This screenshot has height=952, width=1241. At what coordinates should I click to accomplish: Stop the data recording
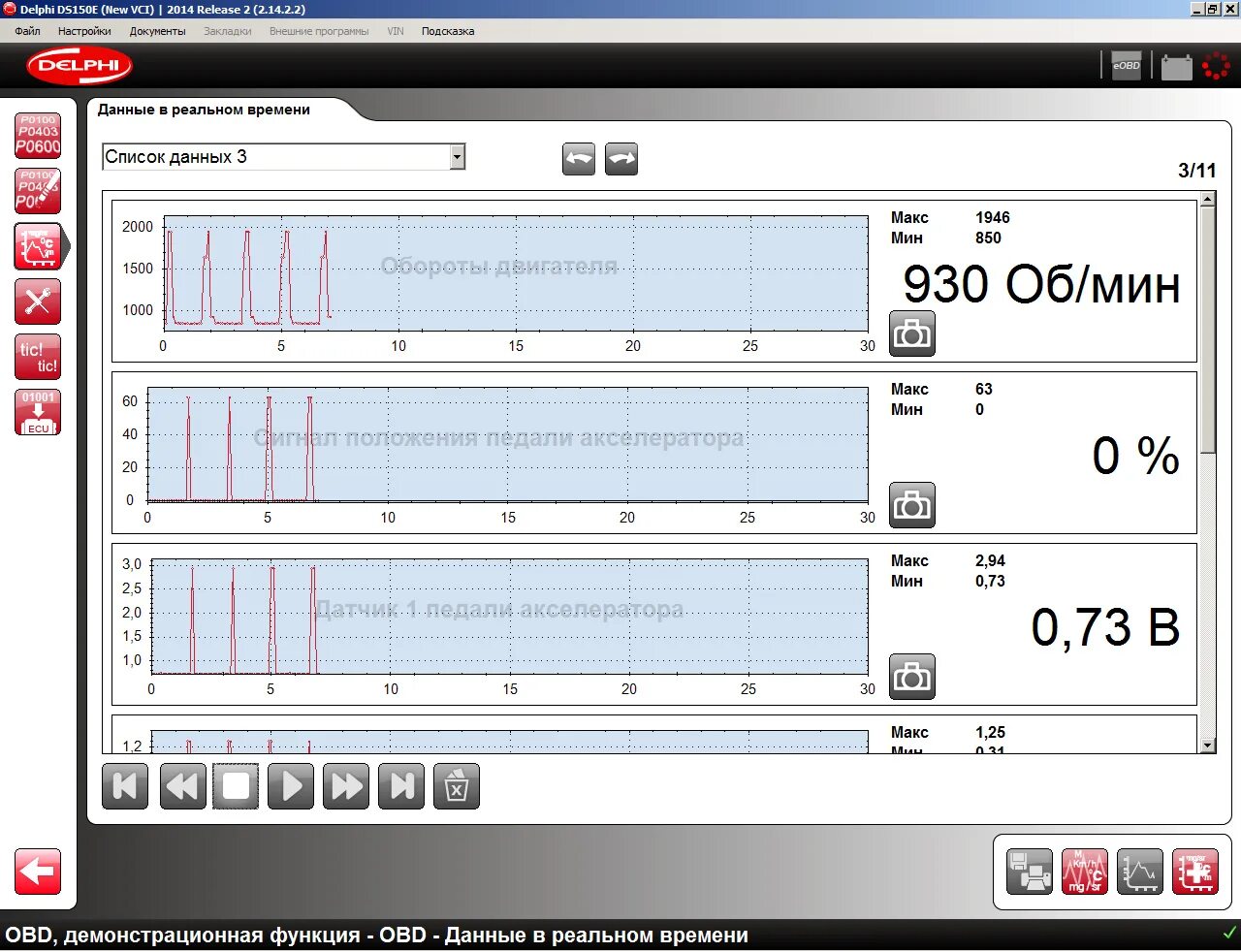click(x=236, y=786)
